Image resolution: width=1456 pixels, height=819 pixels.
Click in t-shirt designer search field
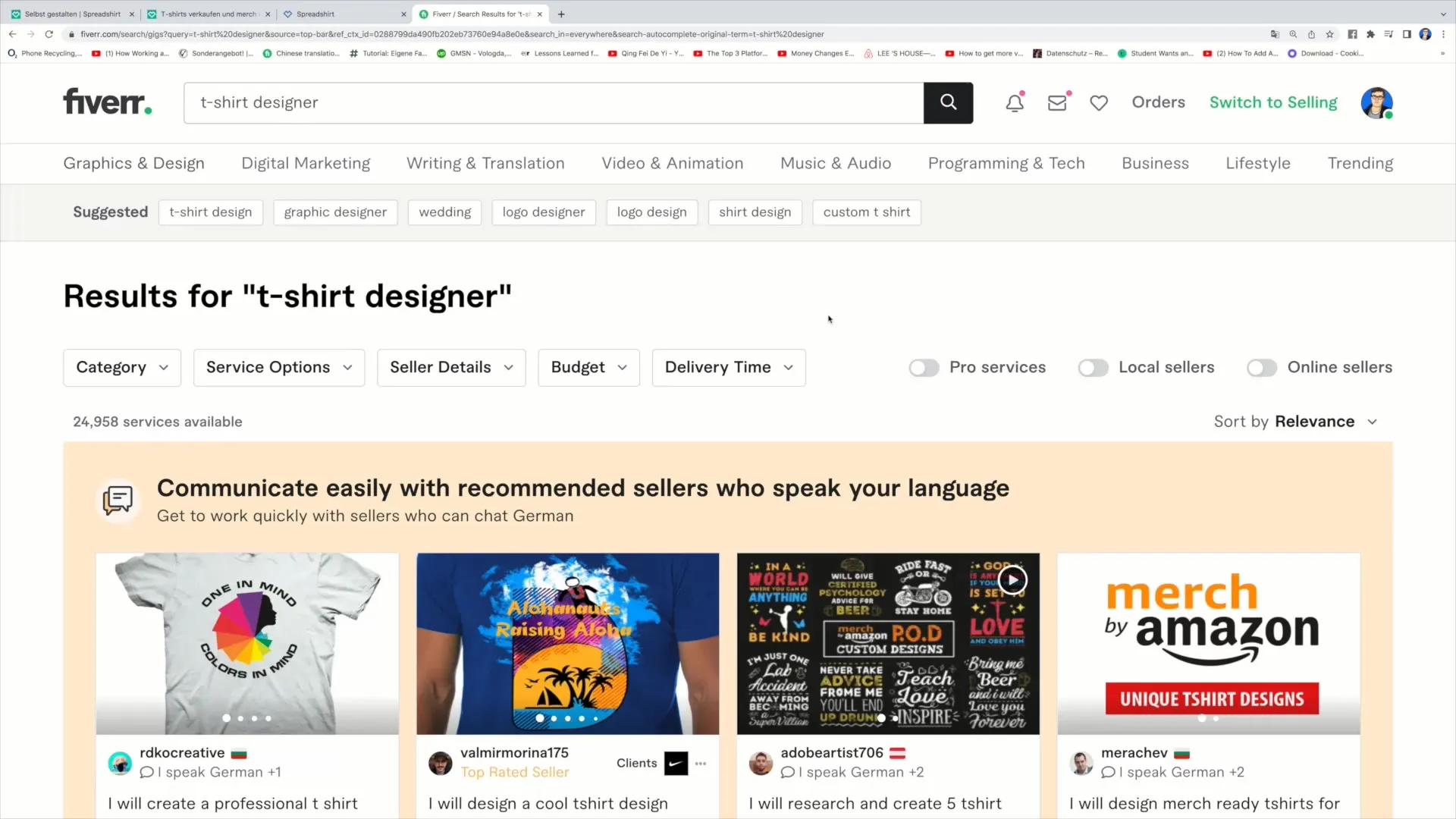coord(554,102)
